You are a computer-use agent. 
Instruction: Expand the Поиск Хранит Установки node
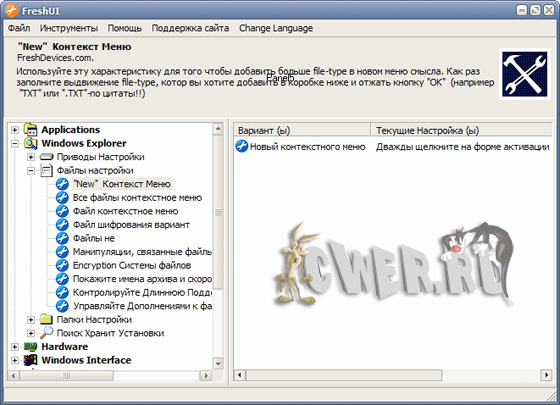[x=31, y=333]
